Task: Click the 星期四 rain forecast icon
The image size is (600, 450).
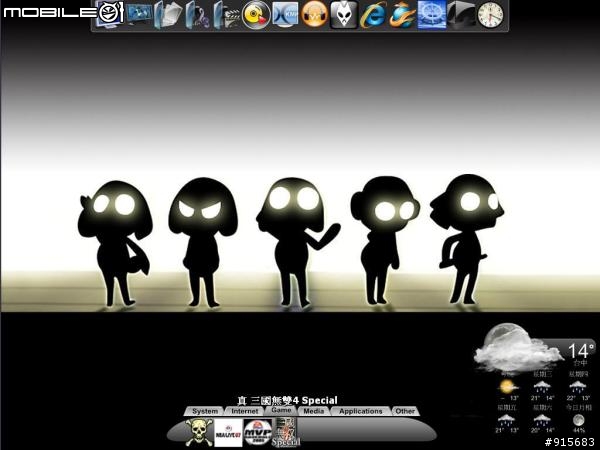Action: (x=578, y=387)
